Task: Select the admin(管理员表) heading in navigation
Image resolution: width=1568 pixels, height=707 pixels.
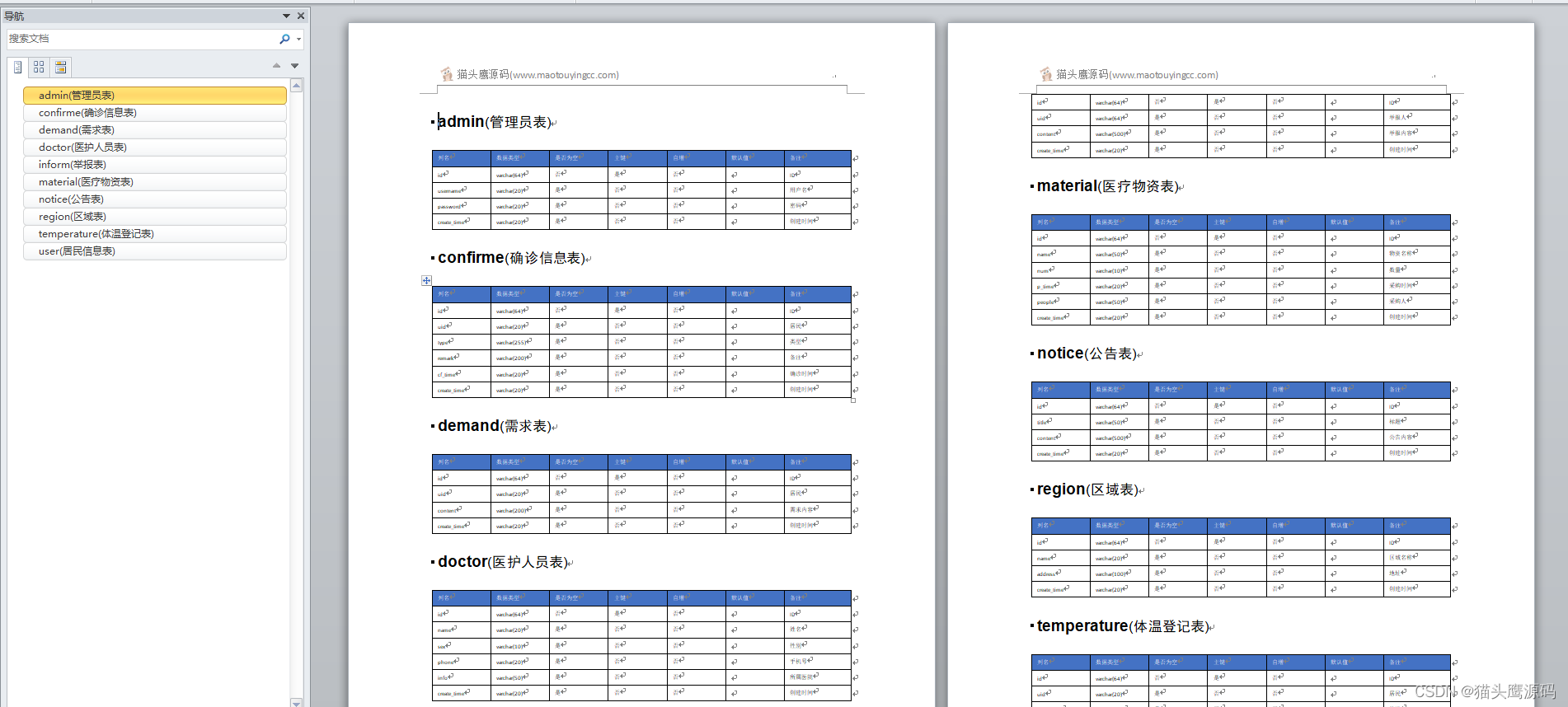Action: [x=155, y=96]
